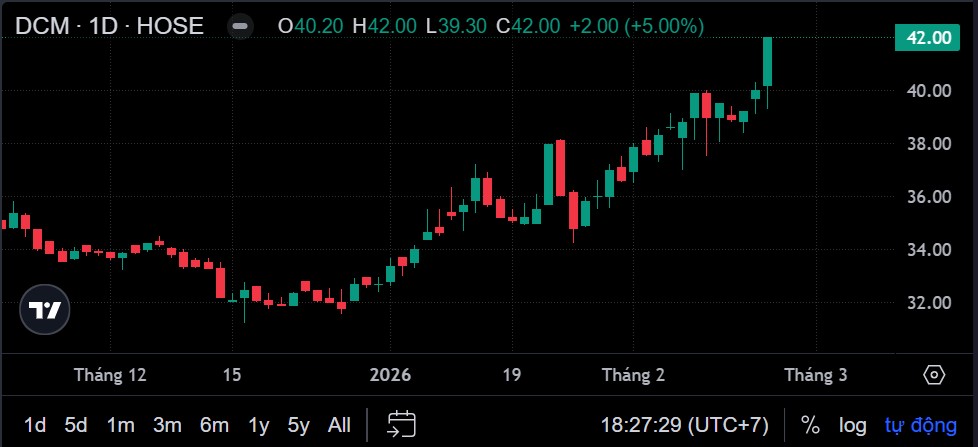Switch to the 1m date range
Viewport: 978px width, 447px height.
120,425
